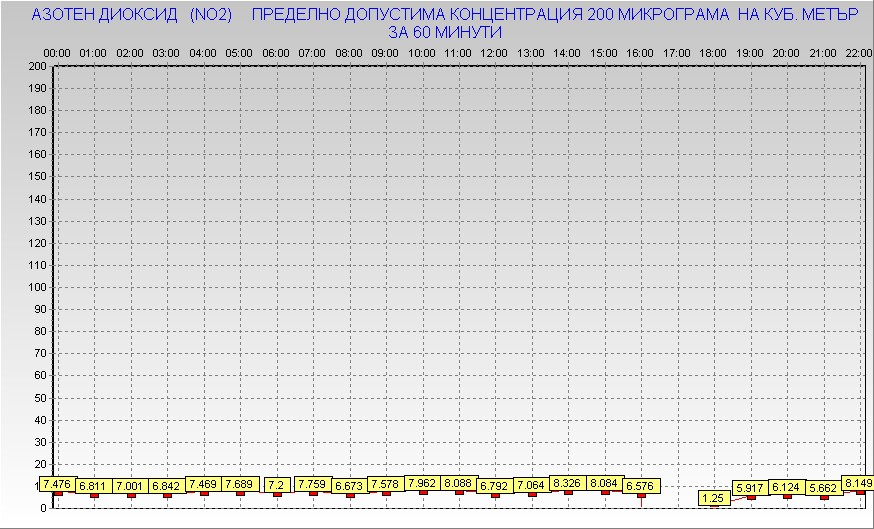Screen dimensions: 874x529
Task: Click the red data marker under 6.576
Action: [642, 496]
